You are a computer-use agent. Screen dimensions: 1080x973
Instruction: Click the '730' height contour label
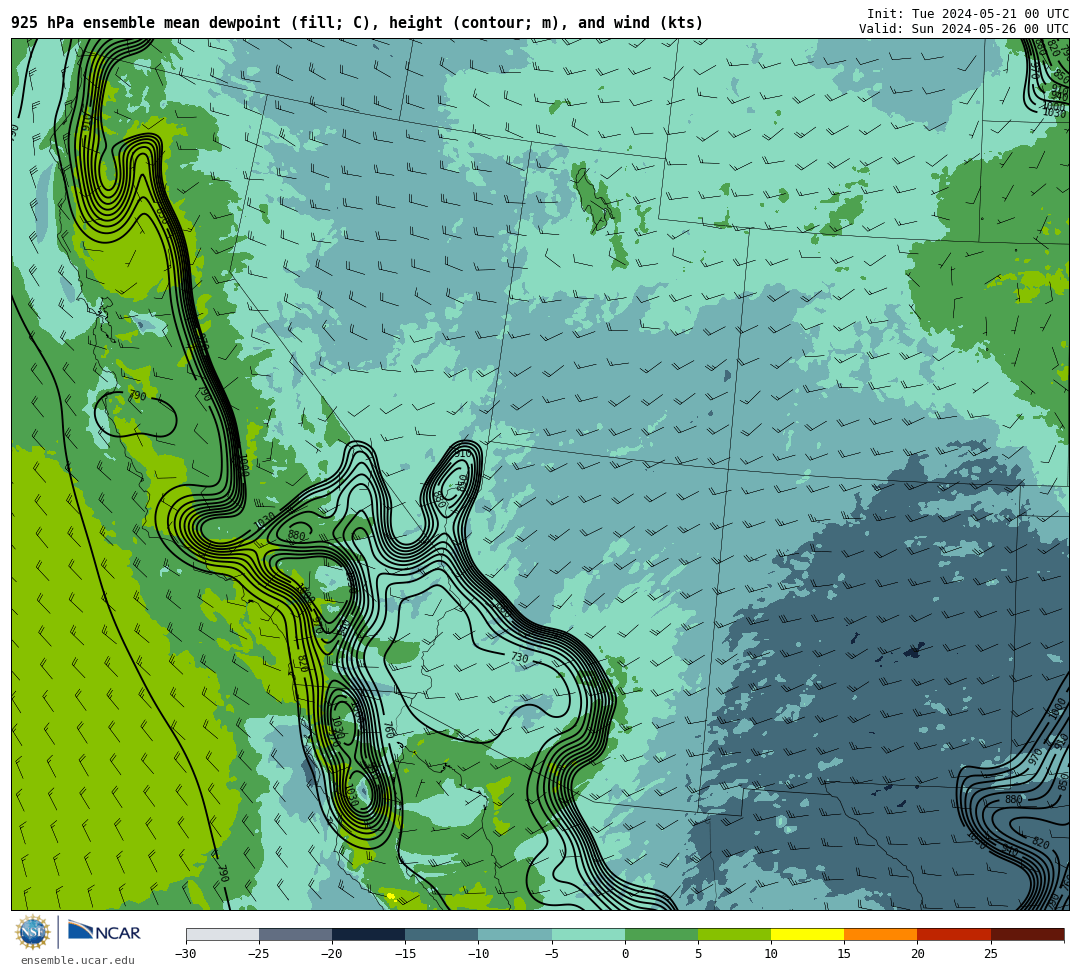[x=520, y=658]
